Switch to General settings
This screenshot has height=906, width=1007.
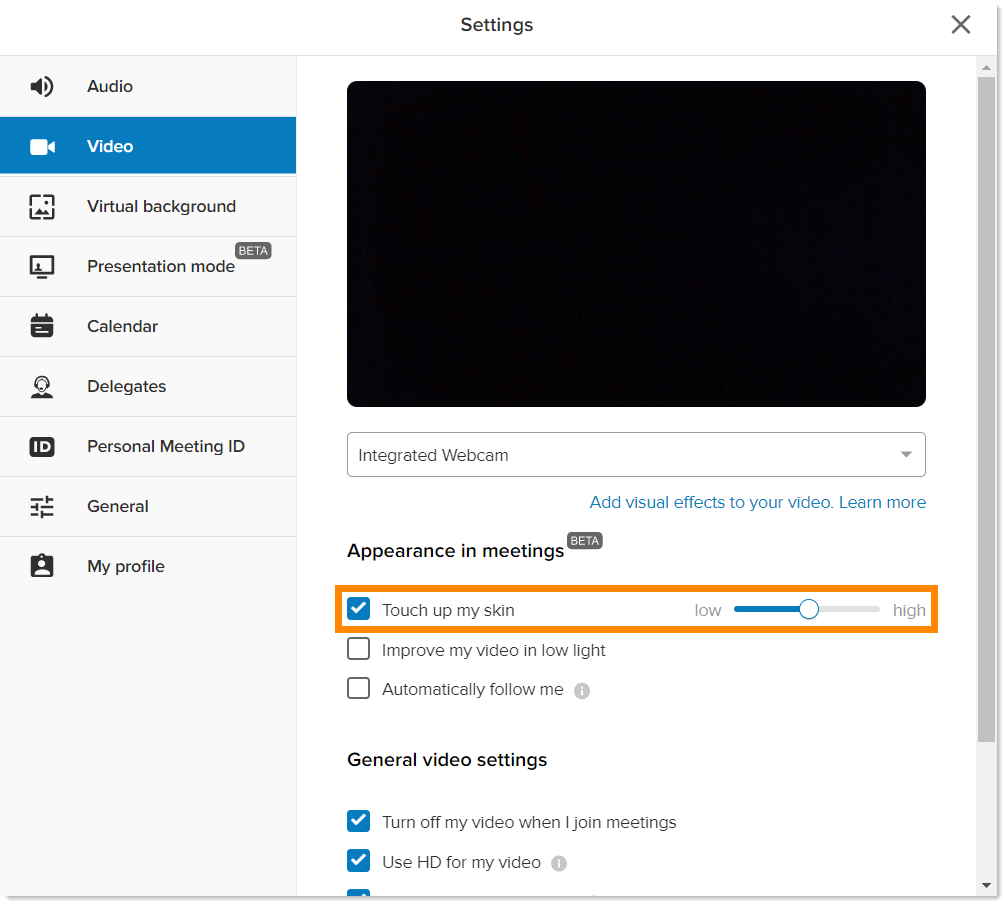(x=148, y=507)
